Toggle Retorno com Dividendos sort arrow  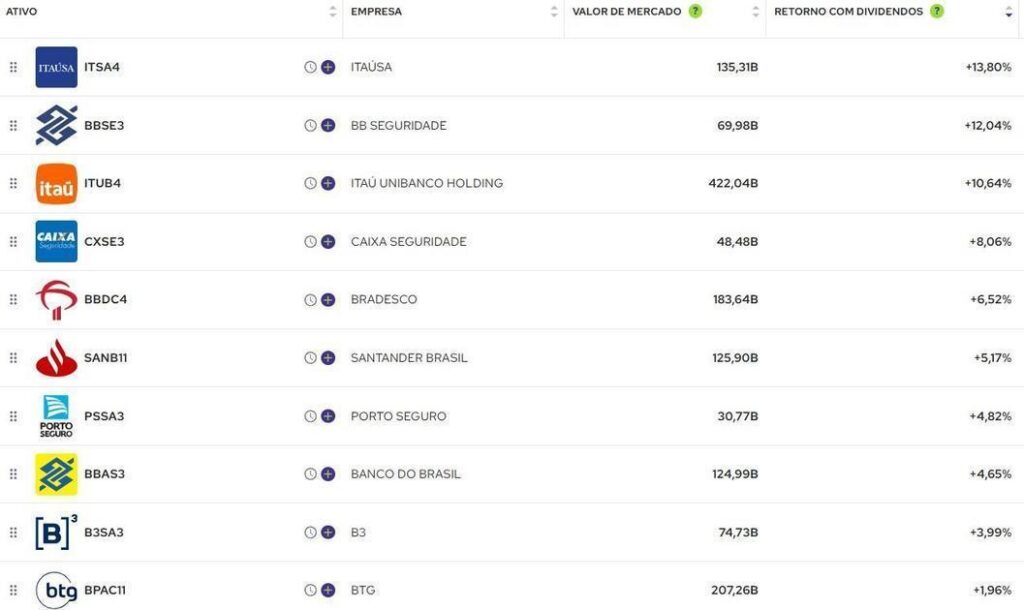[x=1009, y=12]
